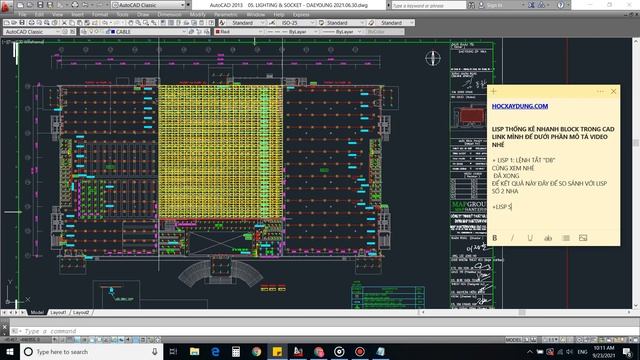Open the Draw menu

(143, 14)
